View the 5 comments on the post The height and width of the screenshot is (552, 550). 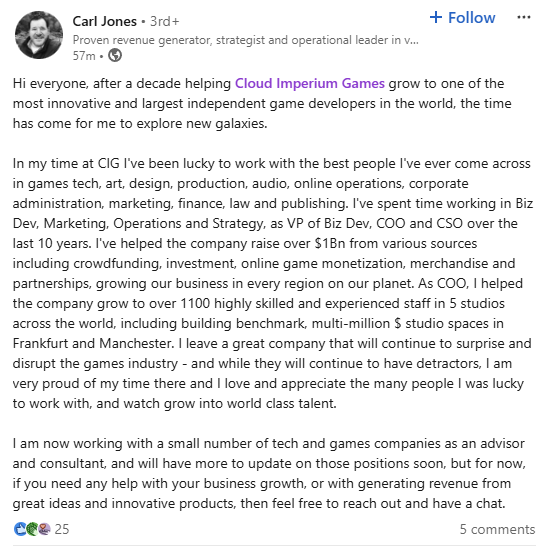pos(497,529)
